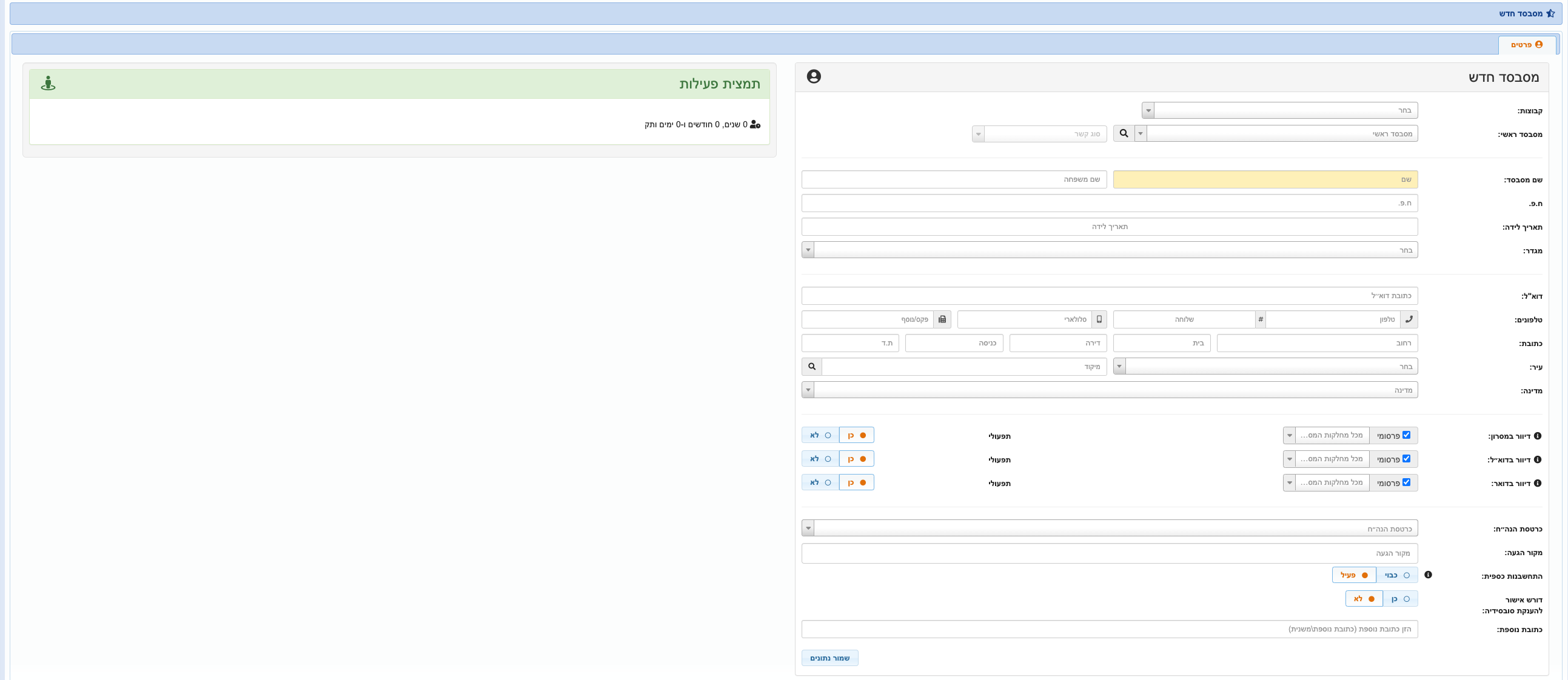The width and height of the screenshot is (1568, 680).
Task: Open the סוג קשר dropdown
Action: click(x=1039, y=133)
